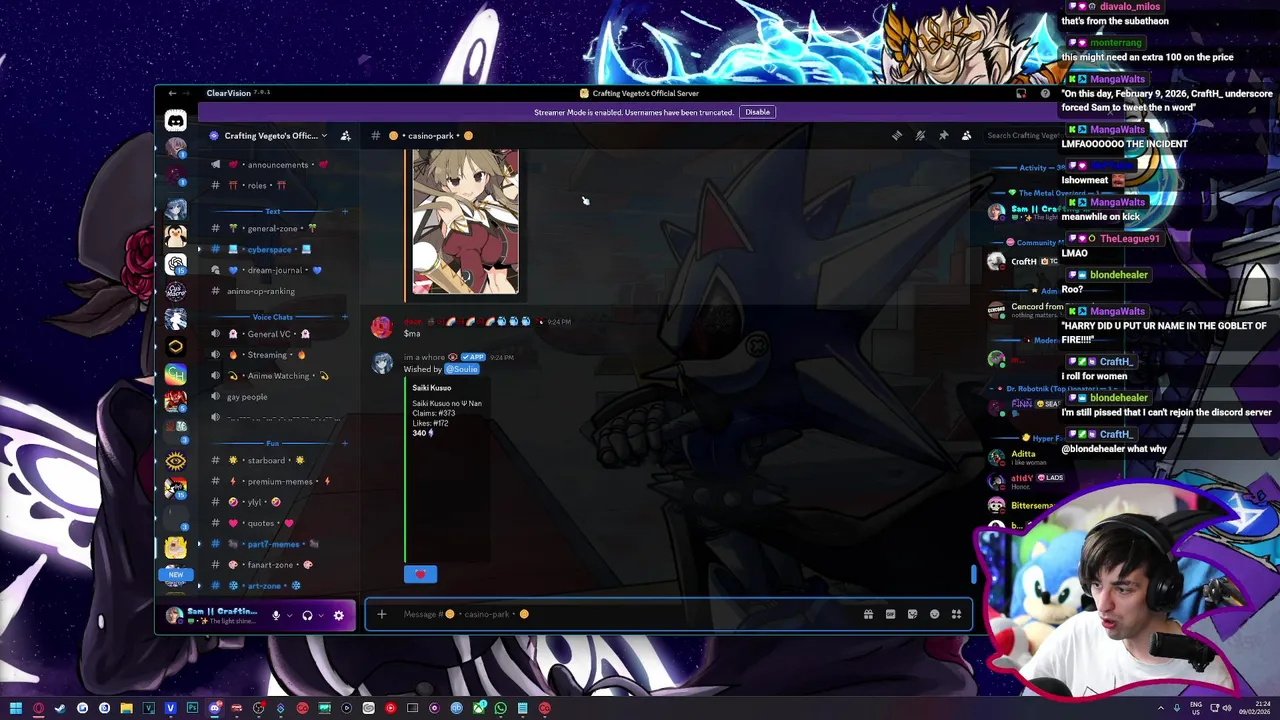This screenshot has height=720, width=1280.
Task: Open the dream-journal channel
Action: (x=276, y=270)
